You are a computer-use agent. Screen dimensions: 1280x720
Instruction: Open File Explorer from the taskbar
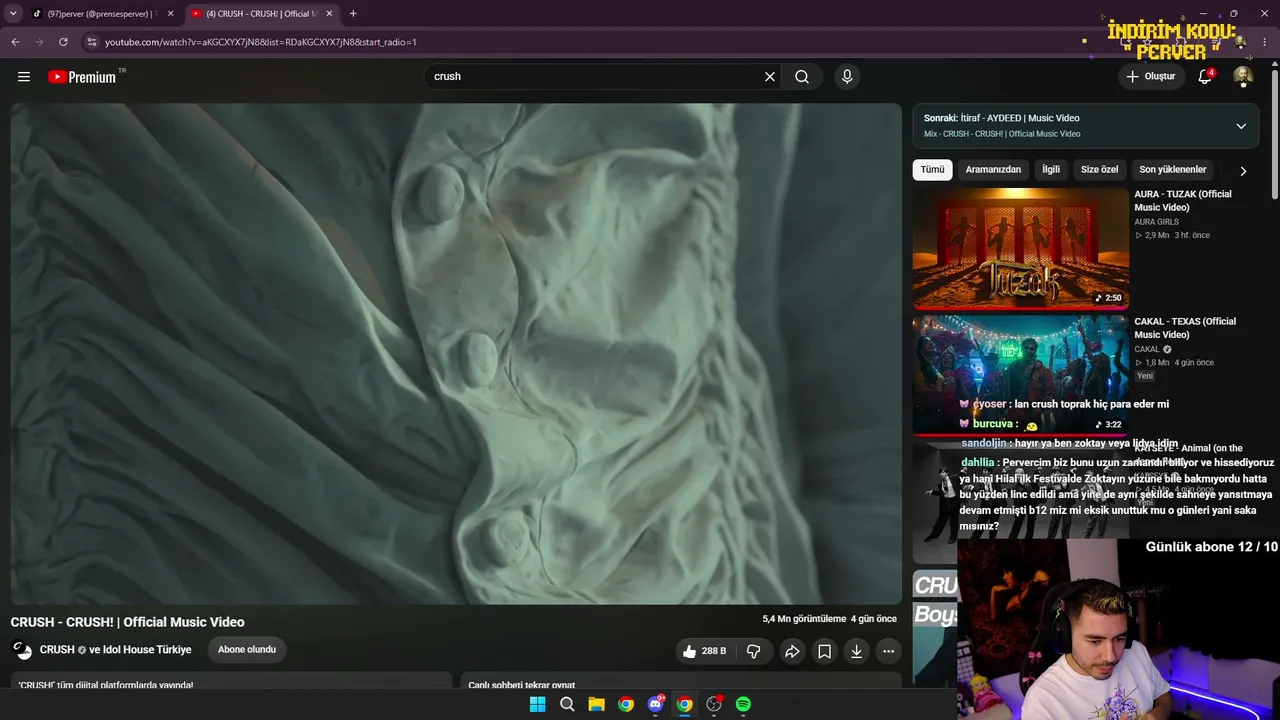596,704
